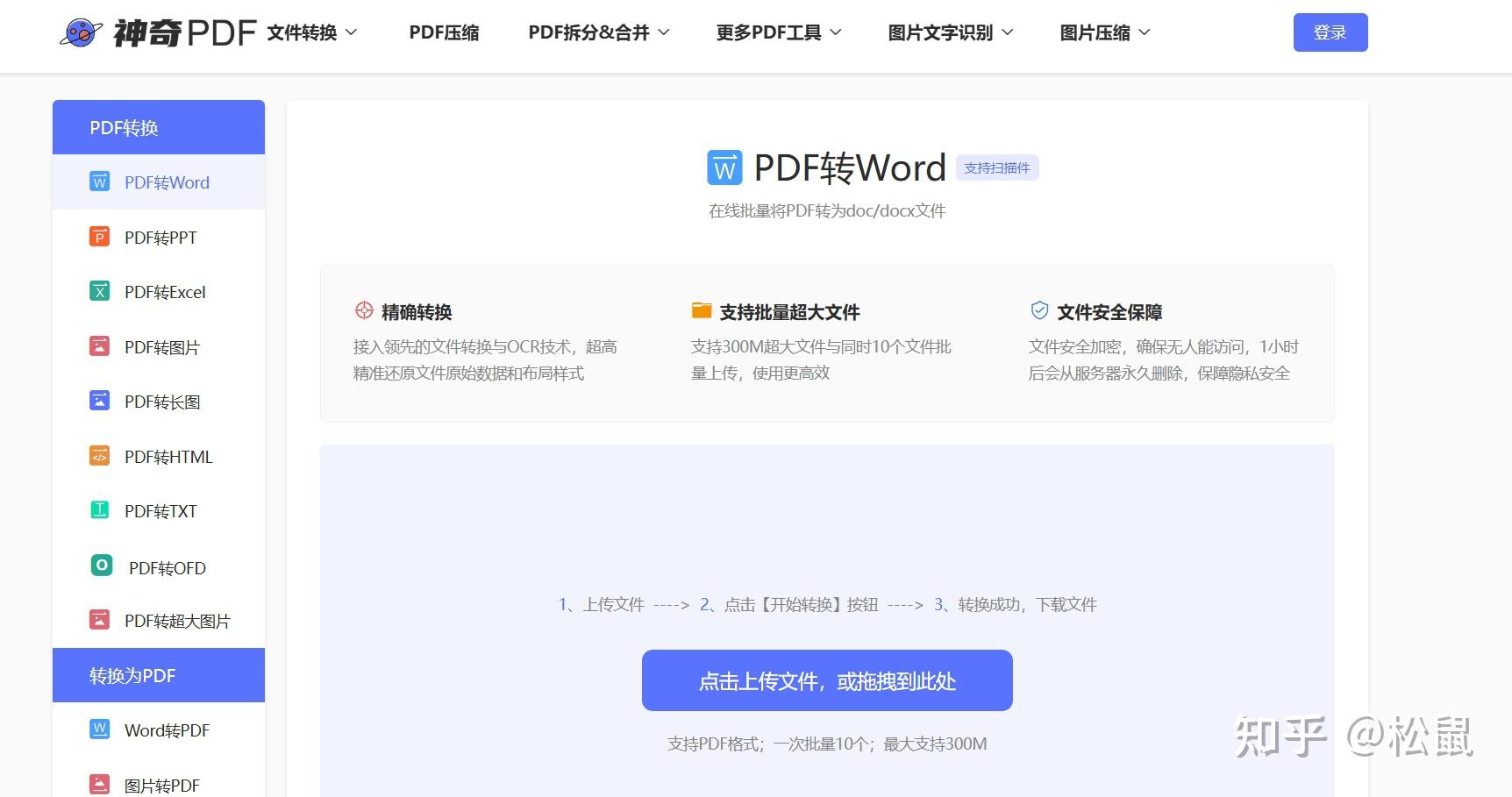
Task: Click the orange folder icon for 支持批量超大文件
Action: pos(702,310)
